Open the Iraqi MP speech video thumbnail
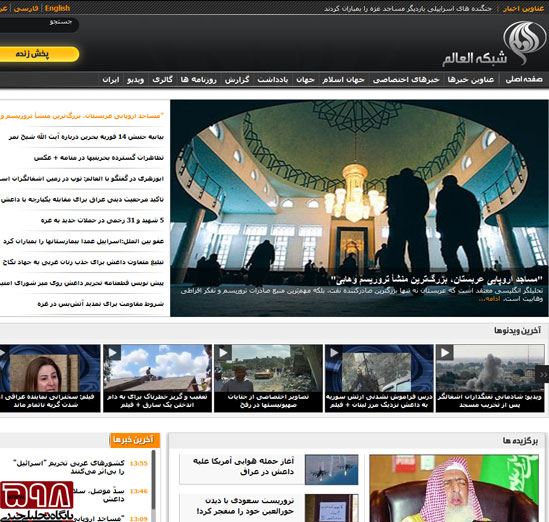This screenshot has width=549, height=522. click(50, 378)
